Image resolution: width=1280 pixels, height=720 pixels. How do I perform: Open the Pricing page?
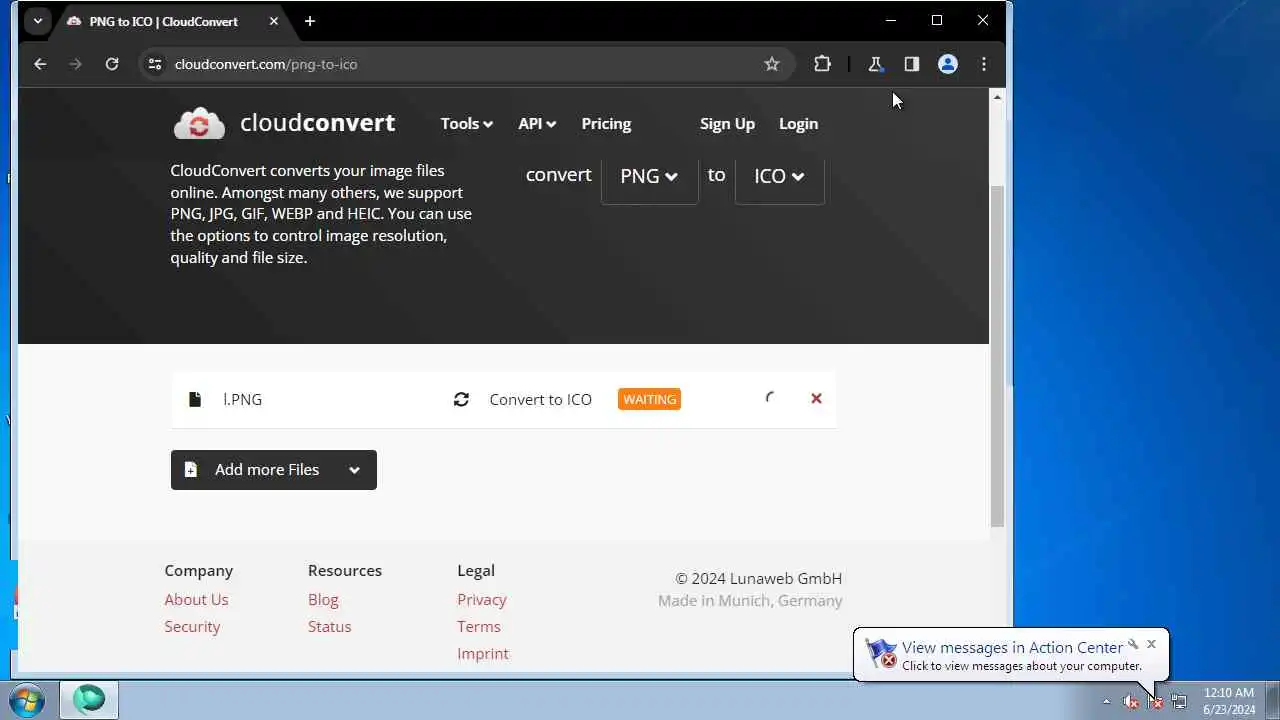click(606, 124)
